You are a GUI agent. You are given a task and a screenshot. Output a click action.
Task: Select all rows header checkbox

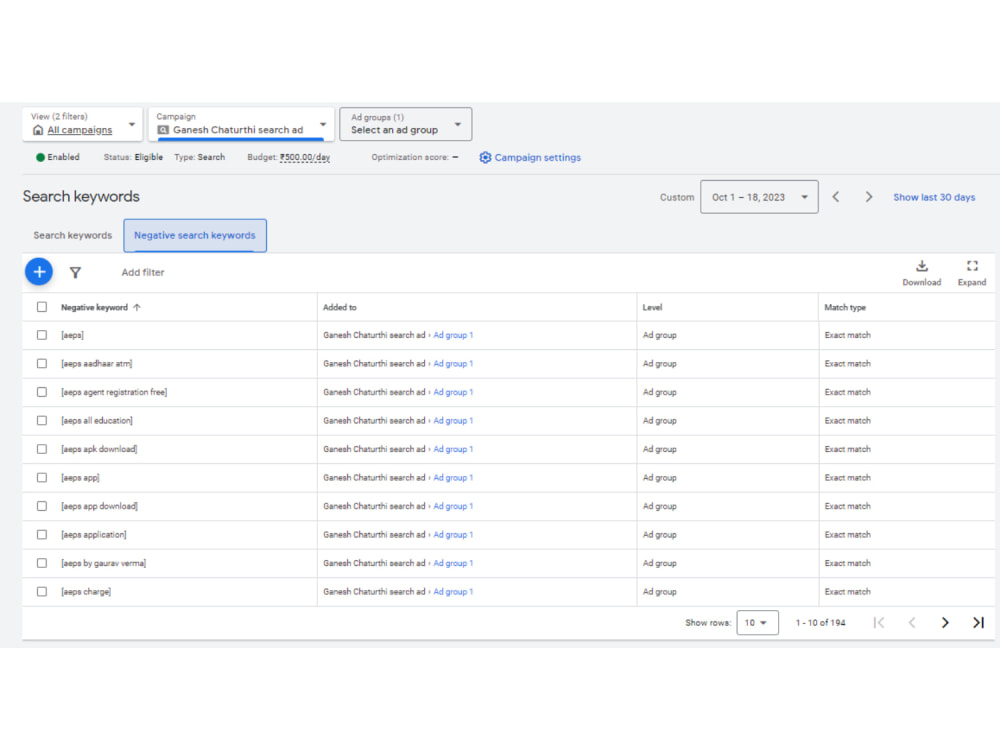pos(42,307)
